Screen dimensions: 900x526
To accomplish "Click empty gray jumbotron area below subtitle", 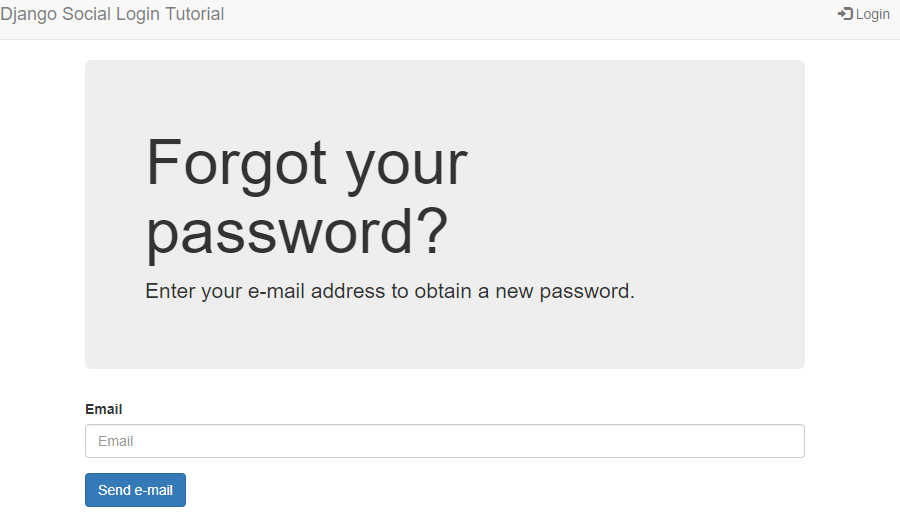I will tap(445, 338).
